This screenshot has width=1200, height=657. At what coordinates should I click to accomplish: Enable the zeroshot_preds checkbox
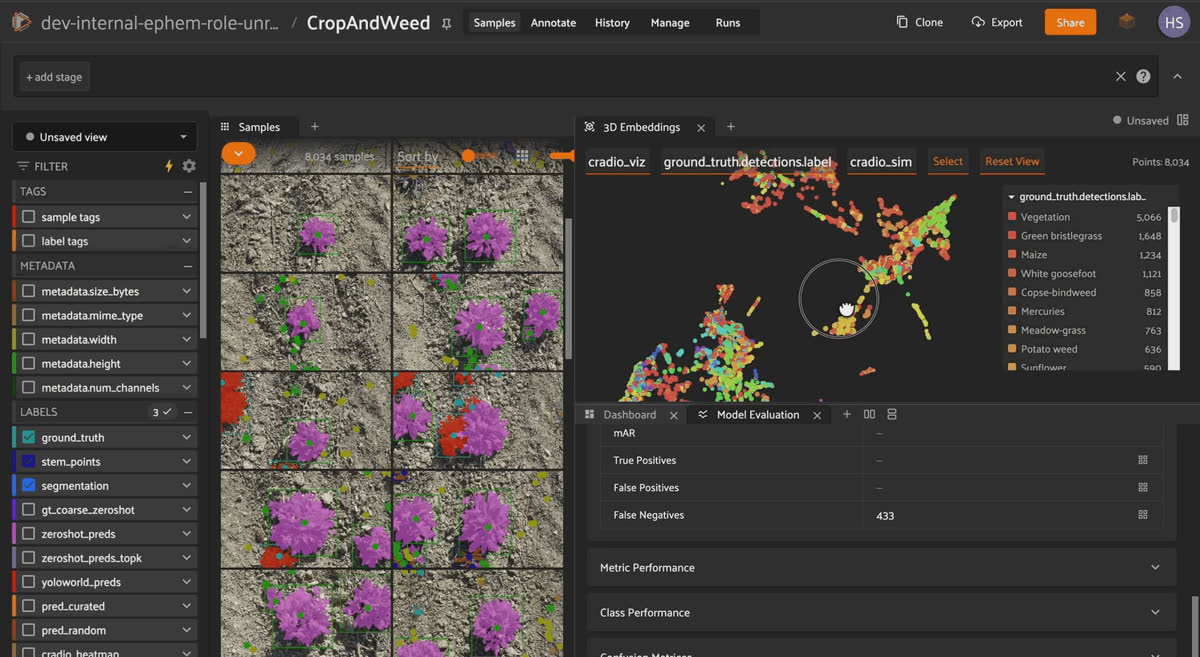28,534
